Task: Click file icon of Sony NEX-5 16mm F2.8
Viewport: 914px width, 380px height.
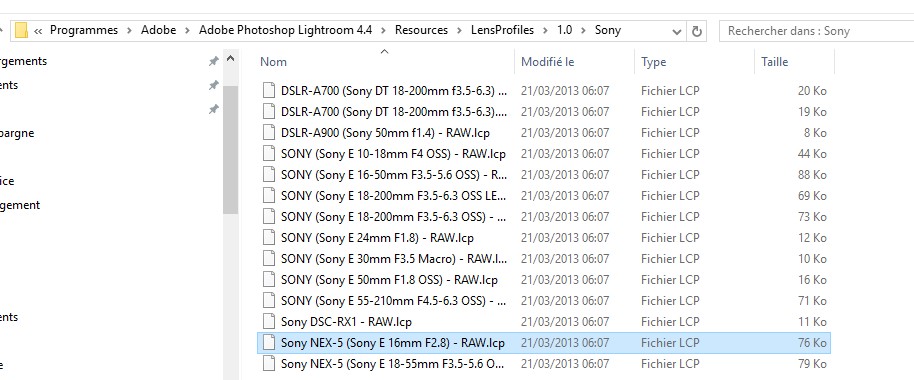Action: (268, 342)
